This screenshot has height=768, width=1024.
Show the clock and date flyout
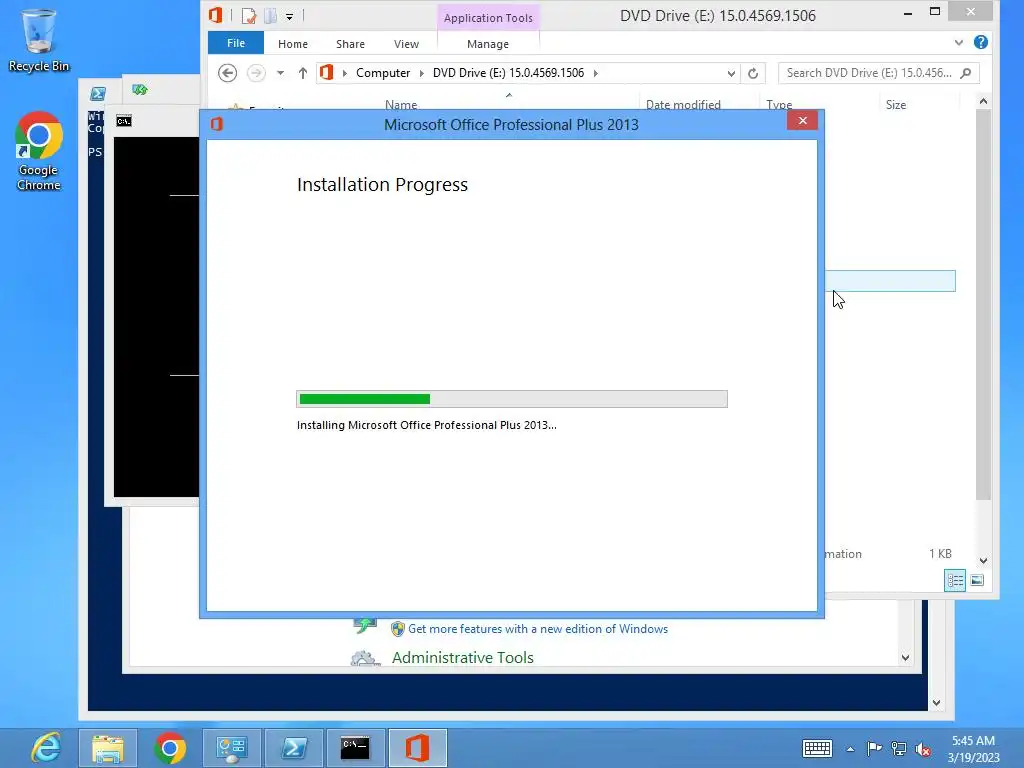click(974, 749)
